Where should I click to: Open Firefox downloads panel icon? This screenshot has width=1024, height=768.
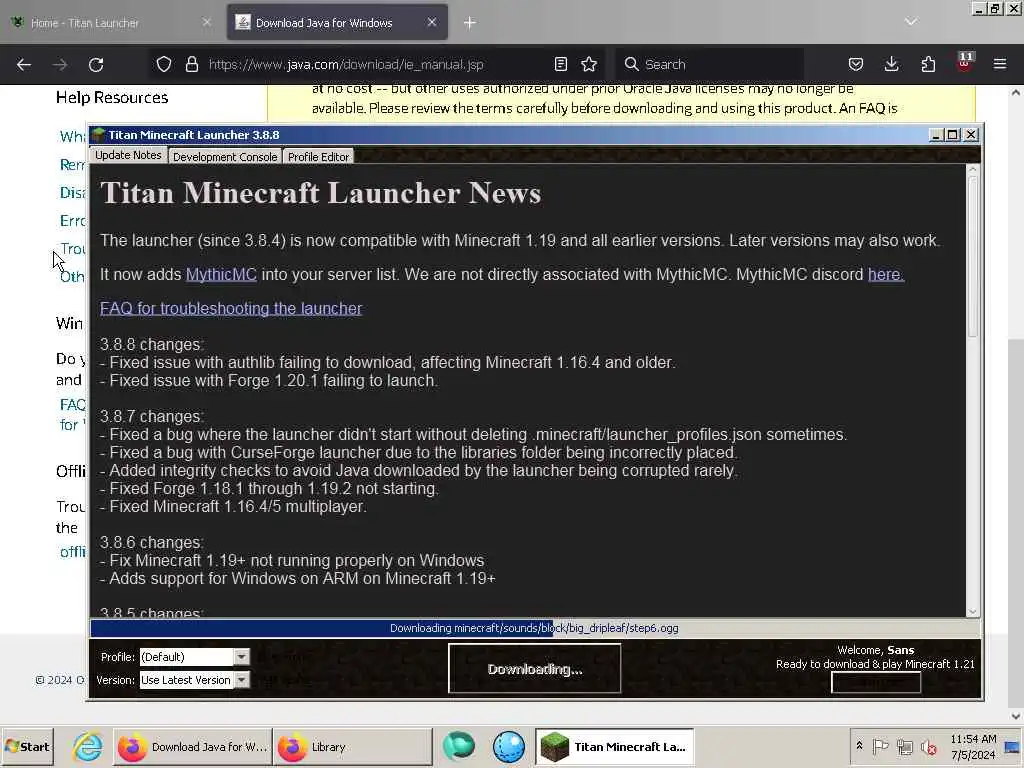point(891,64)
